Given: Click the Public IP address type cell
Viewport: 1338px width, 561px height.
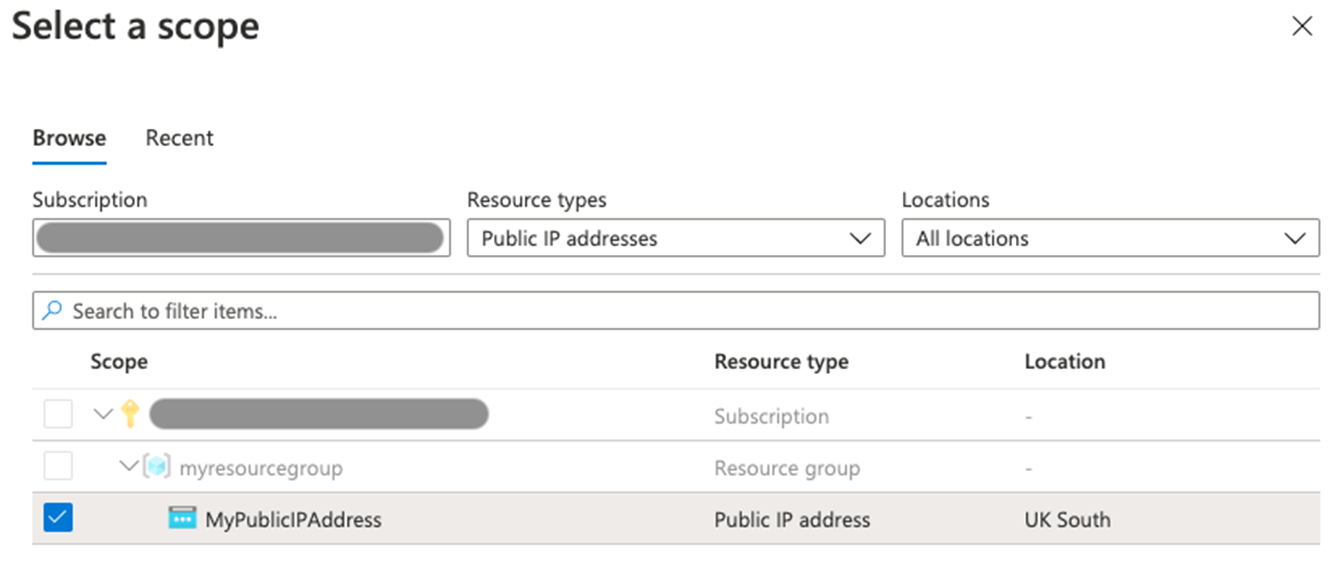Looking at the screenshot, I should pos(792,520).
